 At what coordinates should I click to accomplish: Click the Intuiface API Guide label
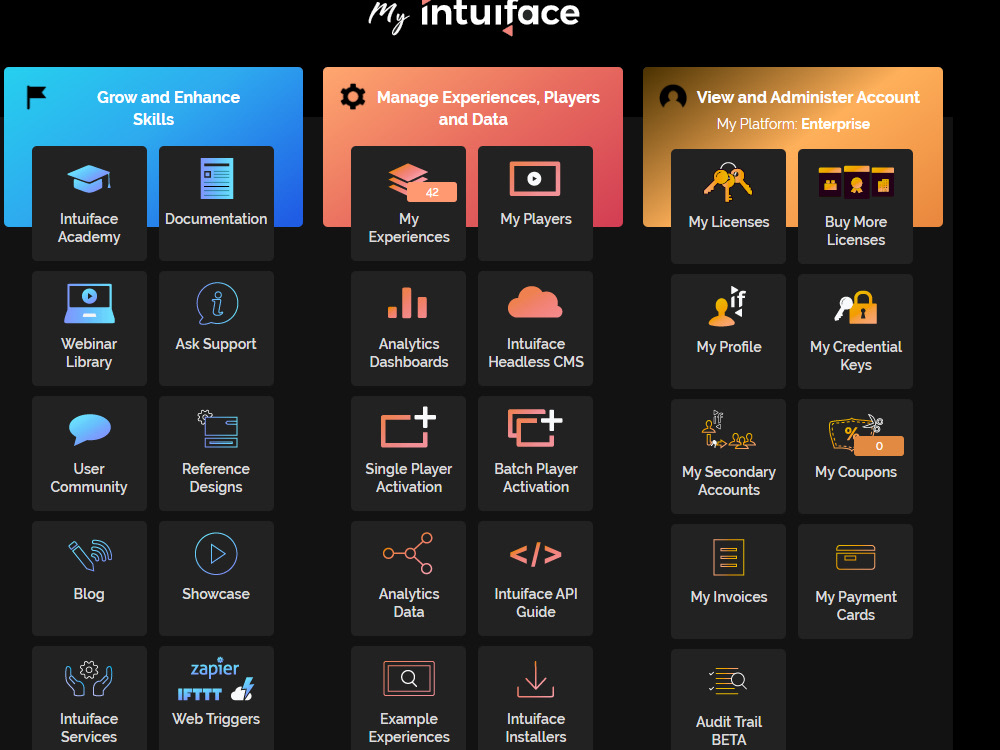[x=536, y=603]
